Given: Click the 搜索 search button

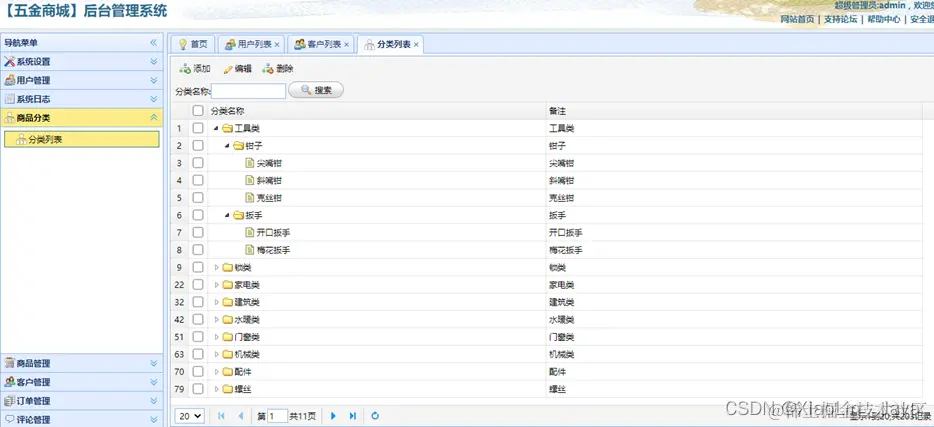Looking at the screenshot, I should click(316, 90).
